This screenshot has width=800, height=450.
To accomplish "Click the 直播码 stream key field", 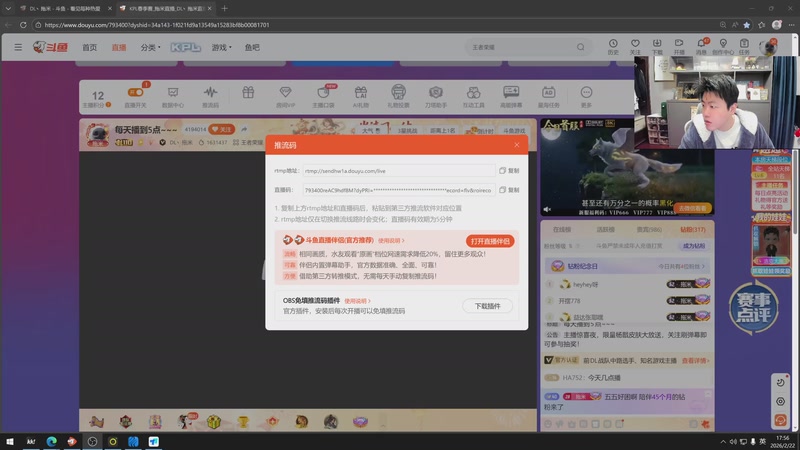I will point(398,190).
